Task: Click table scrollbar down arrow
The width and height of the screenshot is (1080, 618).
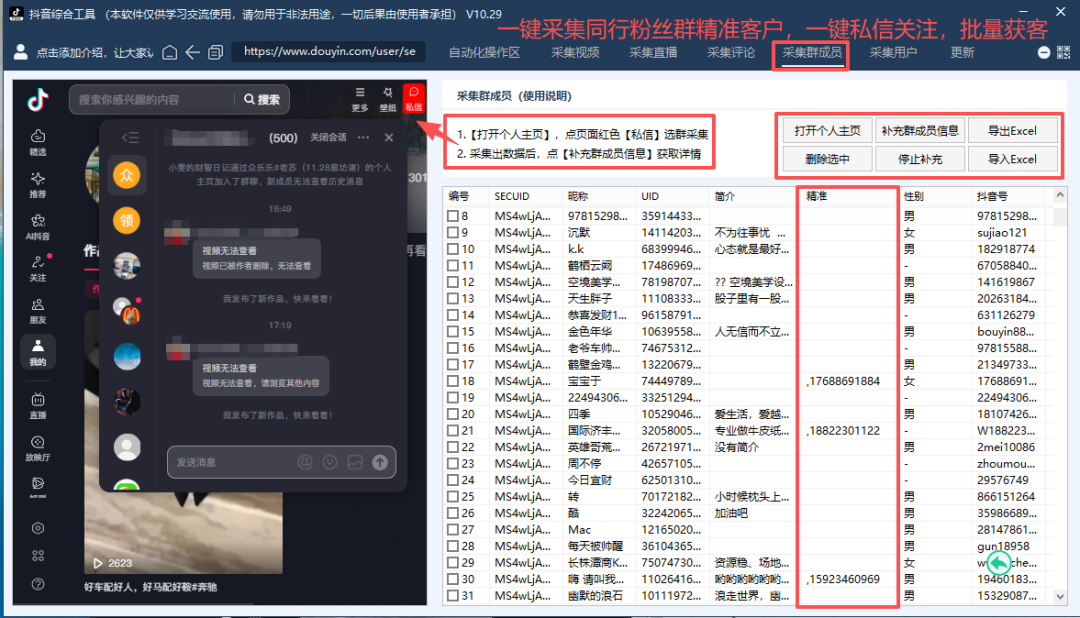Action: tap(1060, 597)
